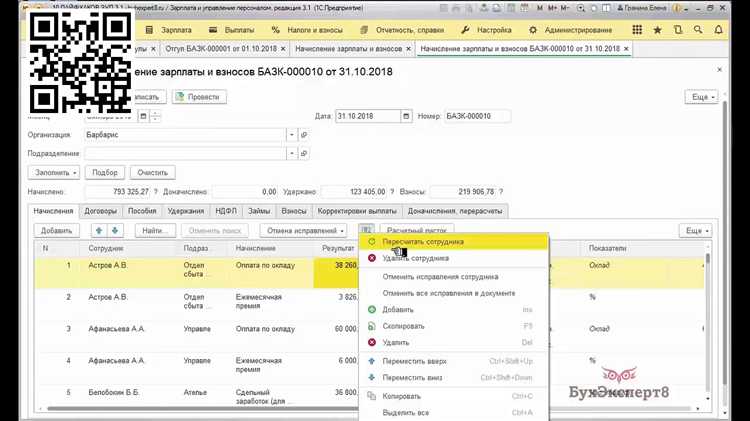The image size is (750, 421).
Task: Choose Добавить in context menu
Action: [x=453, y=310]
